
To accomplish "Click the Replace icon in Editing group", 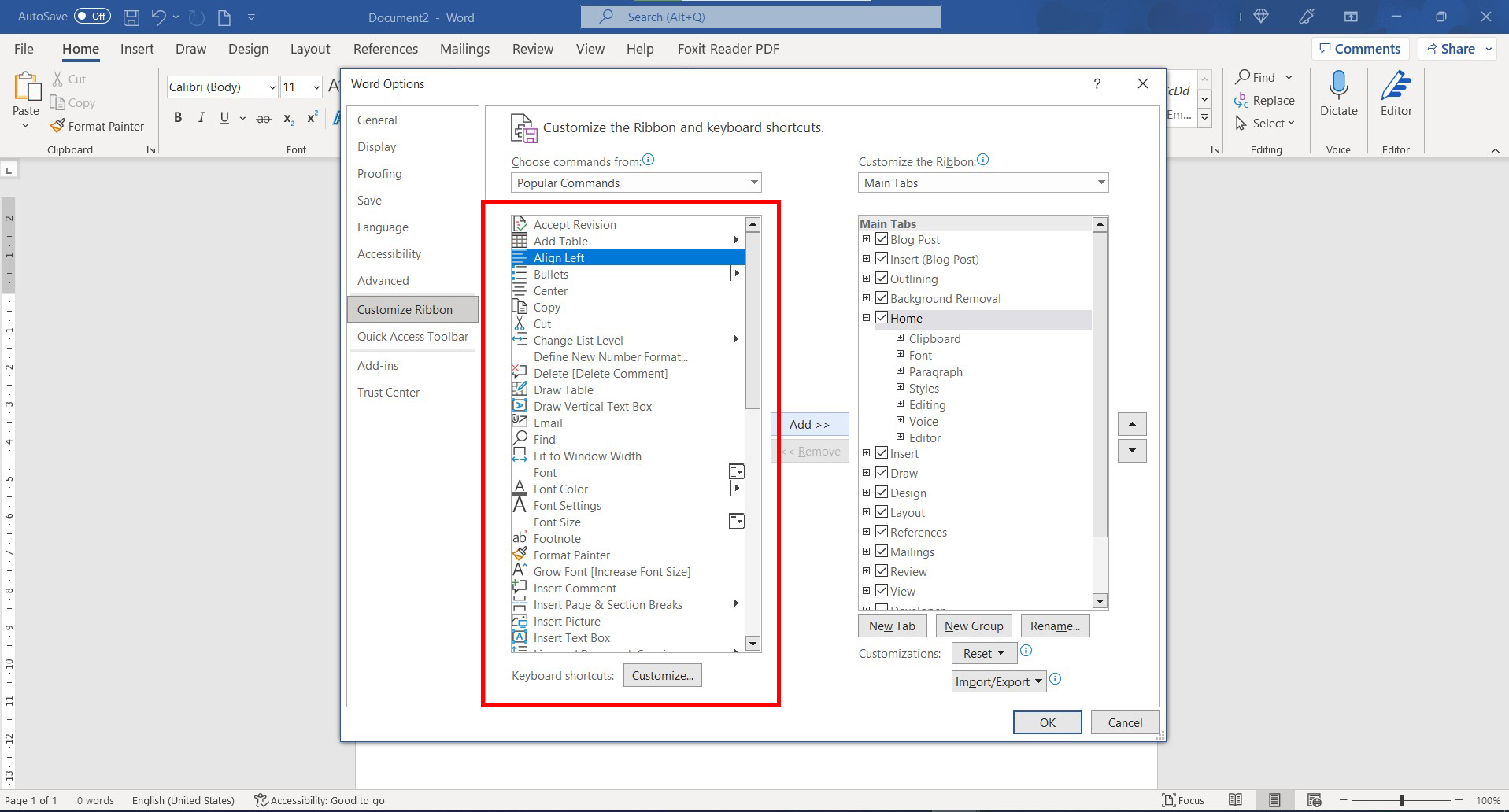I will pos(1241,100).
